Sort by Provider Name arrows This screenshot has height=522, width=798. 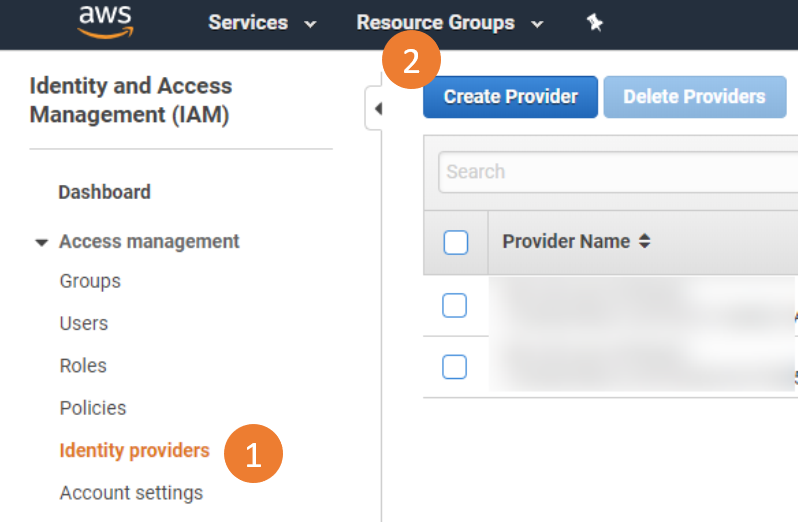(645, 241)
